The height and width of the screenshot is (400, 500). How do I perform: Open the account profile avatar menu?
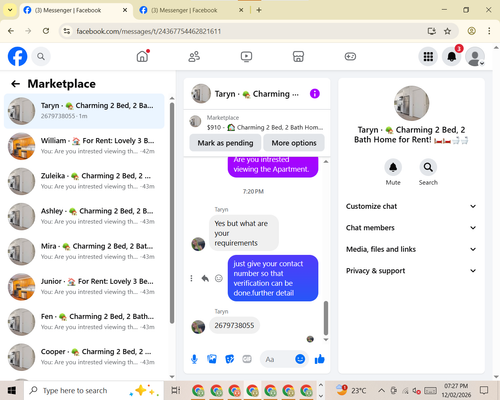point(475,57)
